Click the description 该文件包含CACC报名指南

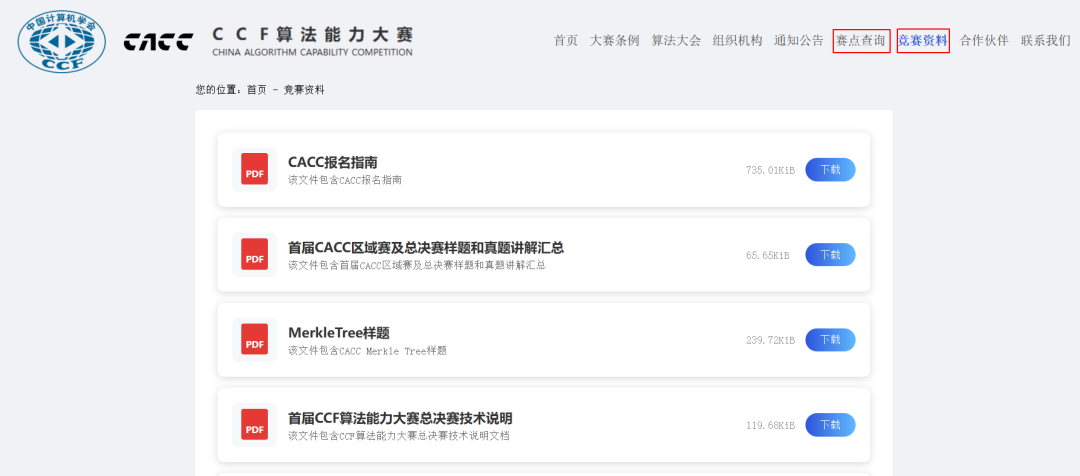344,180
